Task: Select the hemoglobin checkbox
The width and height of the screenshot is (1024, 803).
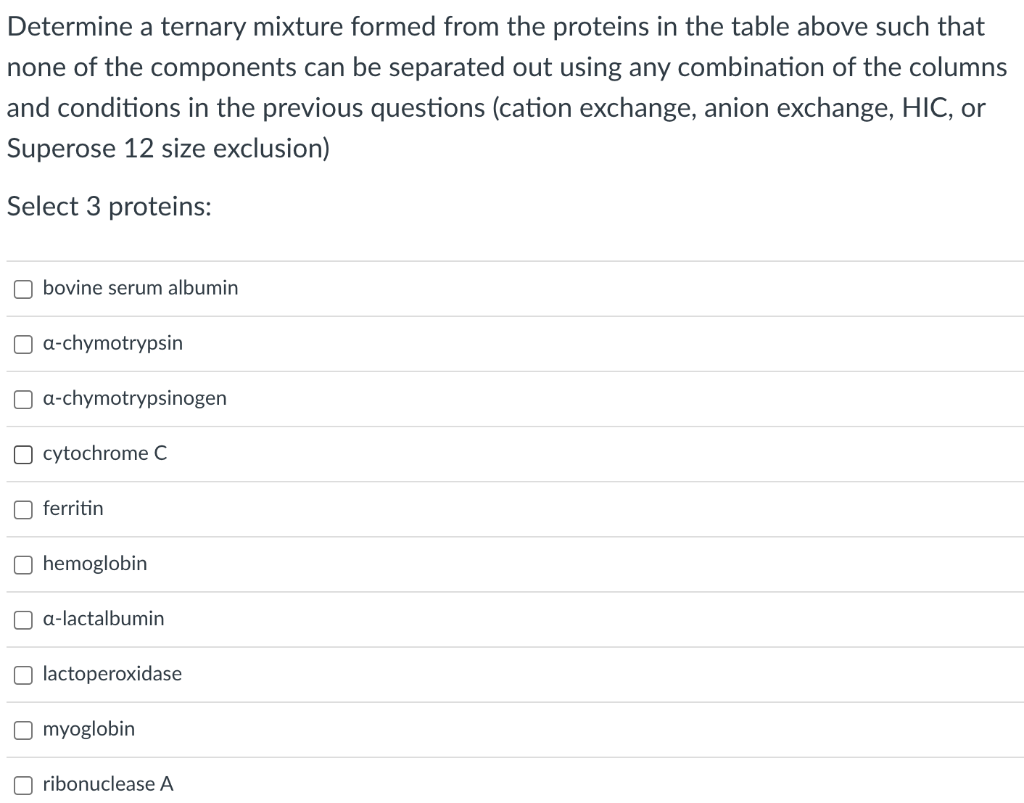Action: coord(21,563)
